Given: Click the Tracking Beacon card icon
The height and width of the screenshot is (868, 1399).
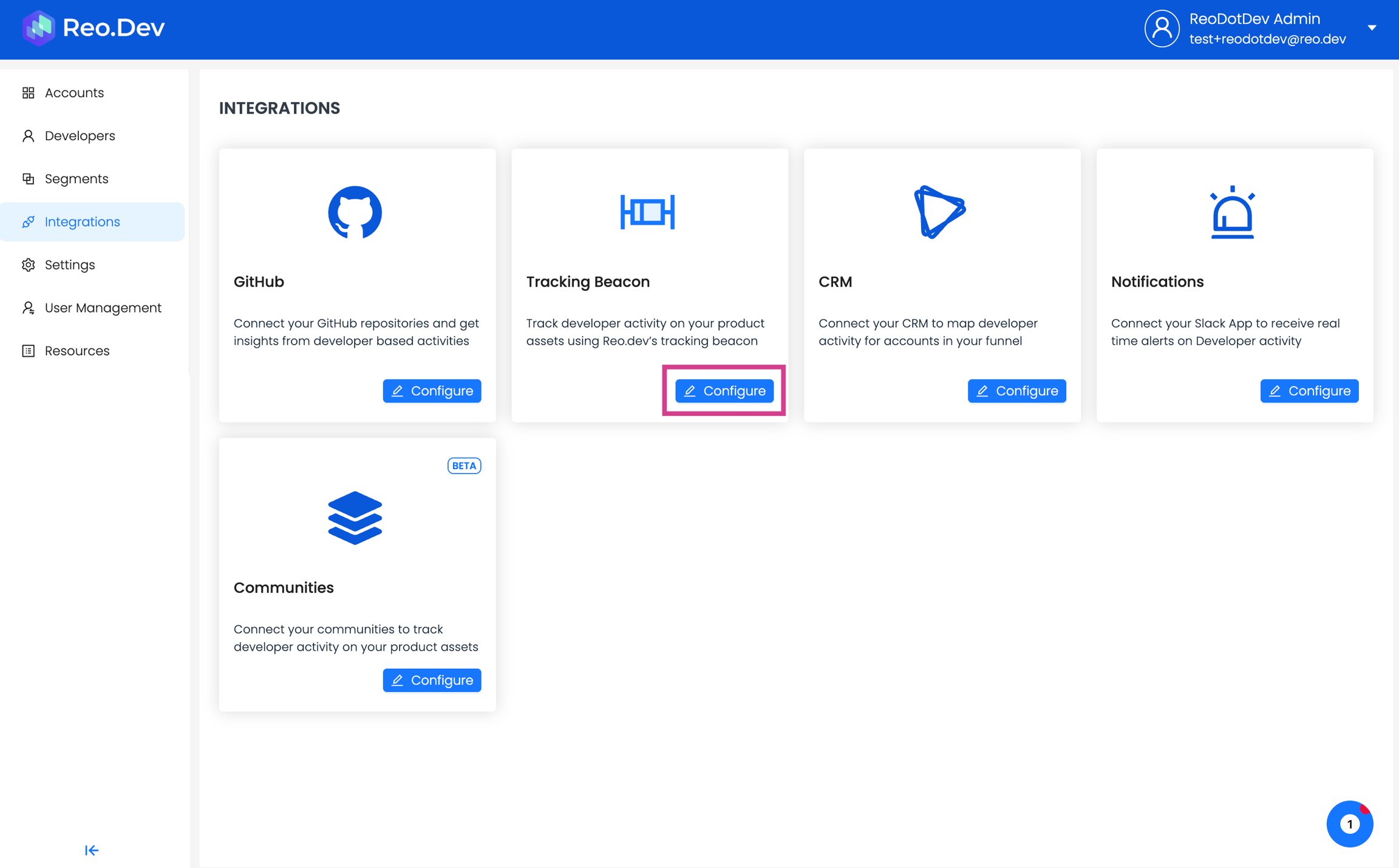Looking at the screenshot, I should pos(647,212).
